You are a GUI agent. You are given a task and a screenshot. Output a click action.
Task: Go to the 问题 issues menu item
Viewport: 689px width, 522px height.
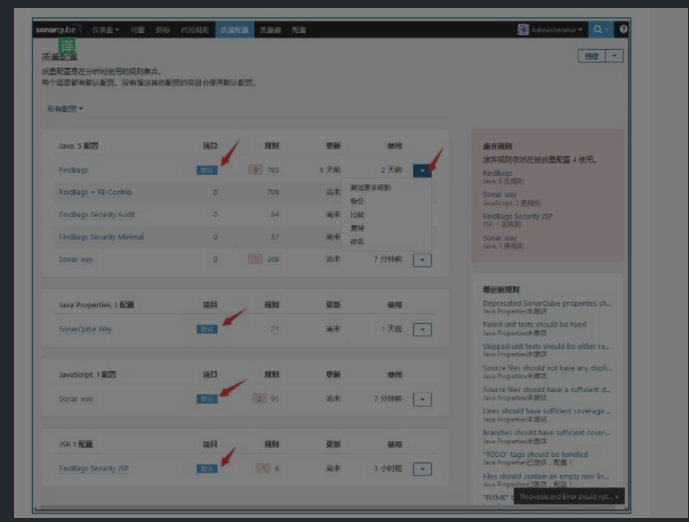[138, 30]
